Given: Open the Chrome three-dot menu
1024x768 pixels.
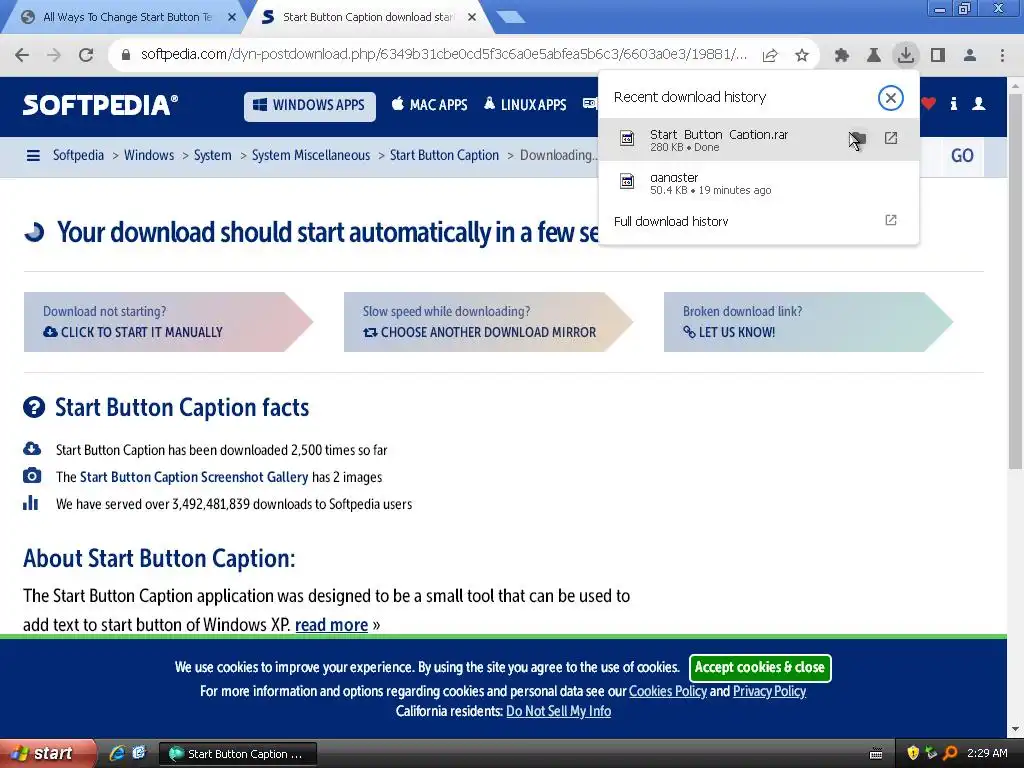Looking at the screenshot, I should (1002, 55).
